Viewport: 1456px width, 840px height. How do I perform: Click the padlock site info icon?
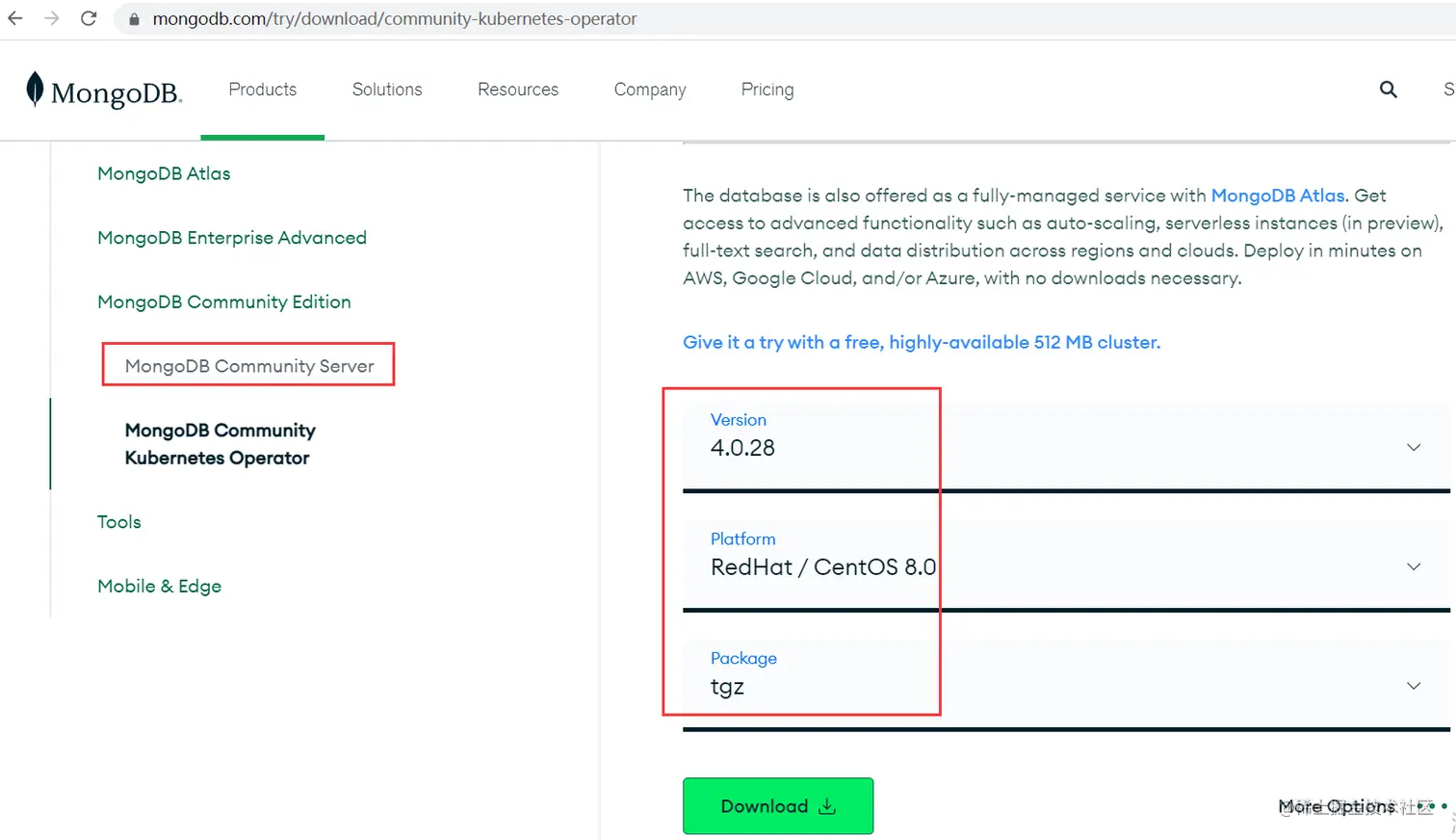pos(134,19)
